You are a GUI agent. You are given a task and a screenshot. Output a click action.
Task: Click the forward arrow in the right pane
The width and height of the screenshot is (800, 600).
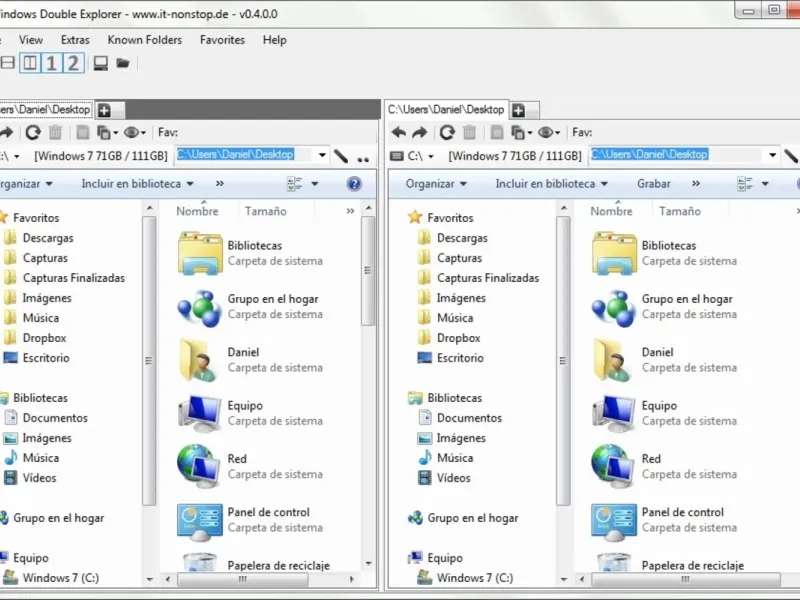point(419,133)
